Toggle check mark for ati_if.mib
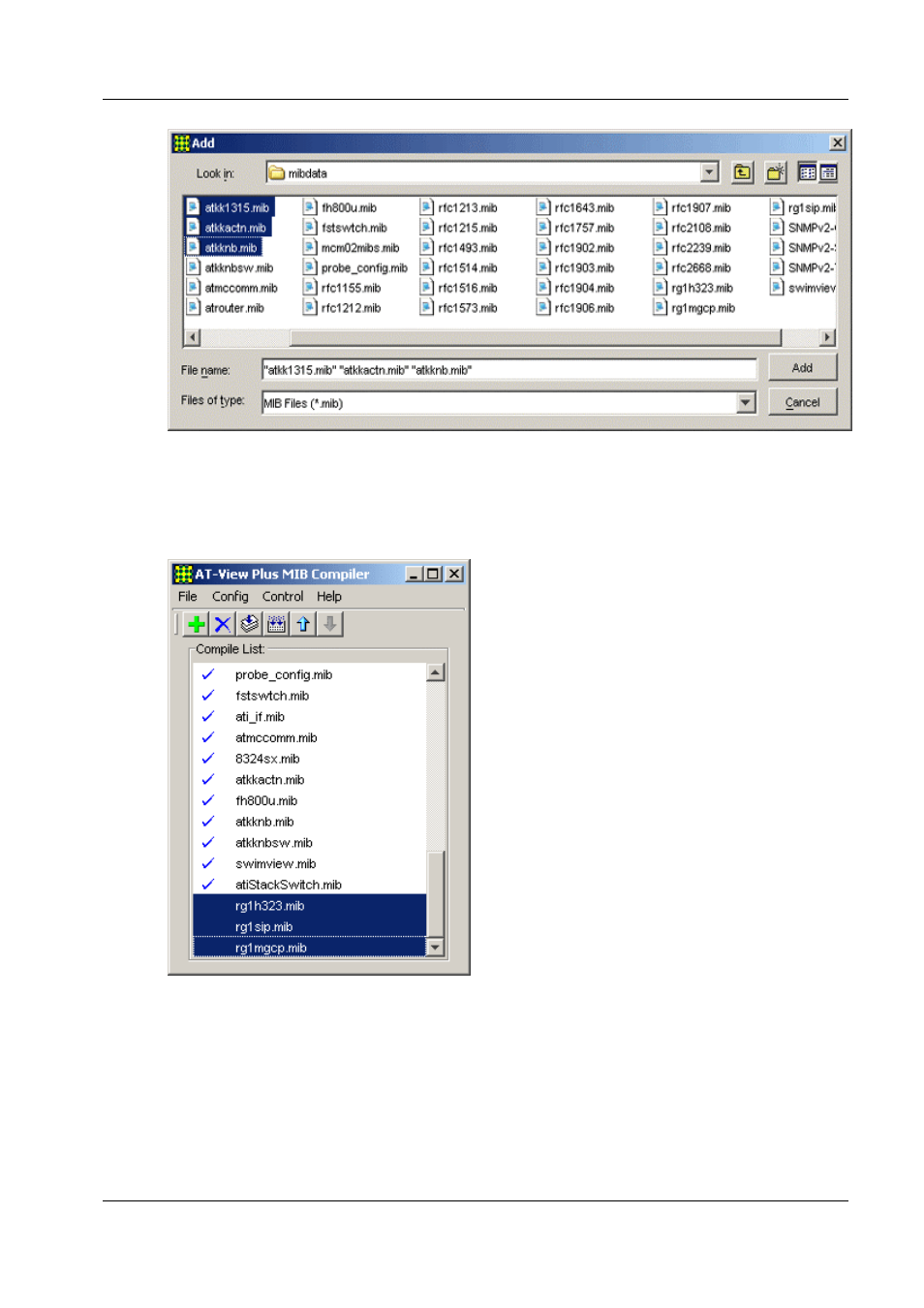The width and height of the screenshot is (924, 1308). point(207,717)
